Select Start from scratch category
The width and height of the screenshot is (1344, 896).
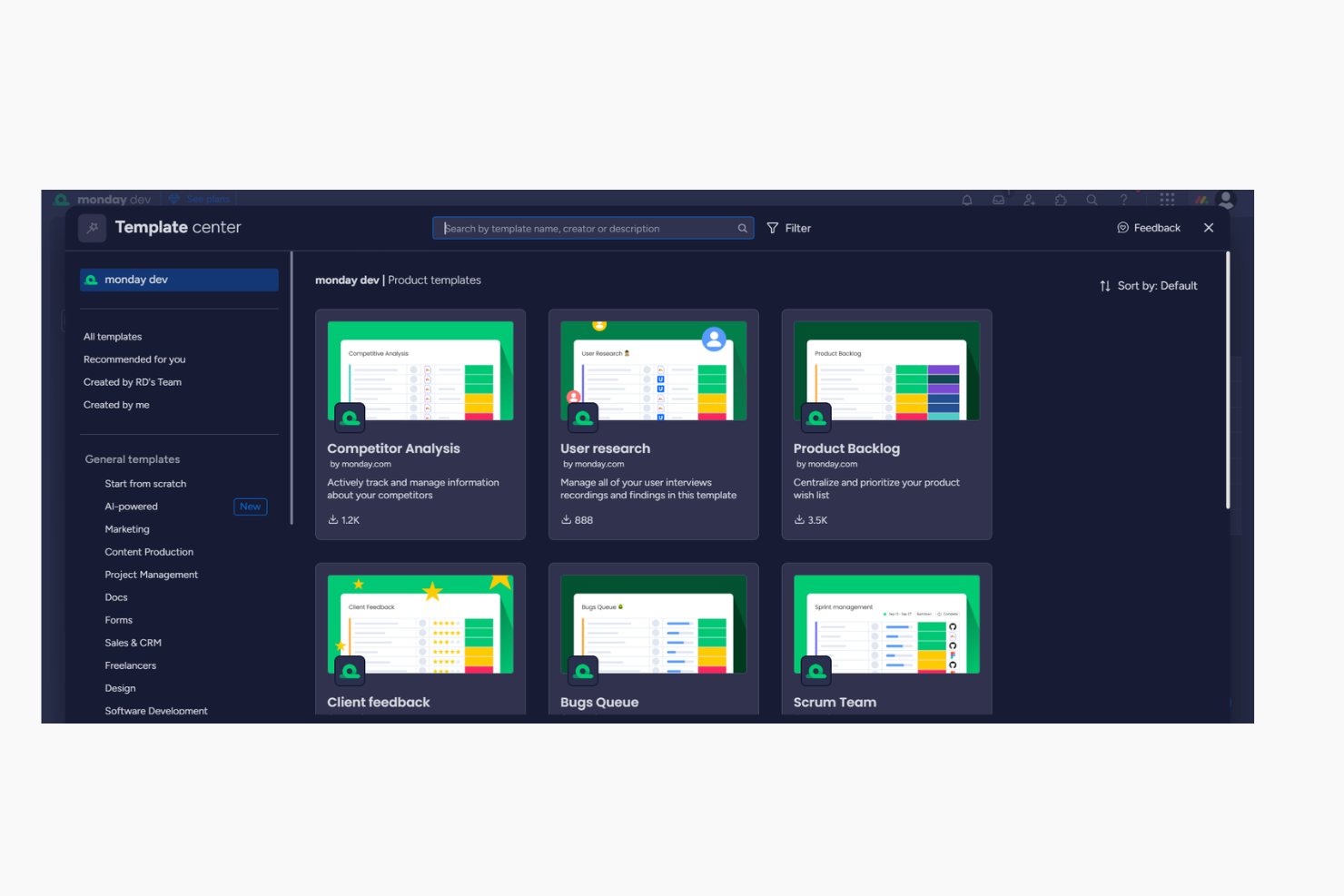(x=145, y=484)
